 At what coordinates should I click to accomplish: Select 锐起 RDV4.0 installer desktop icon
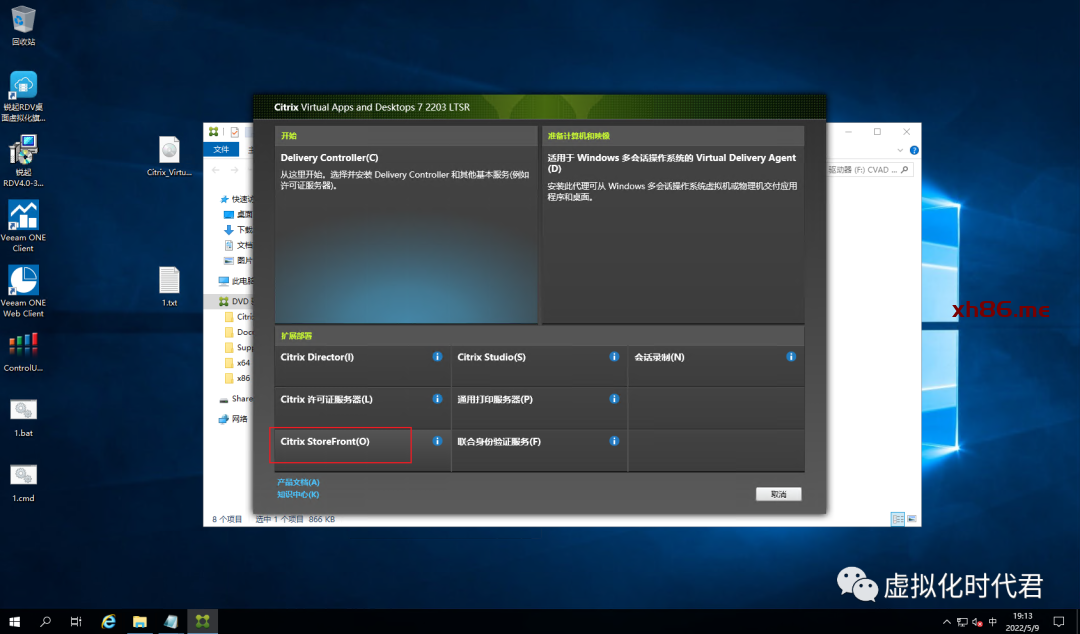click(x=23, y=161)
